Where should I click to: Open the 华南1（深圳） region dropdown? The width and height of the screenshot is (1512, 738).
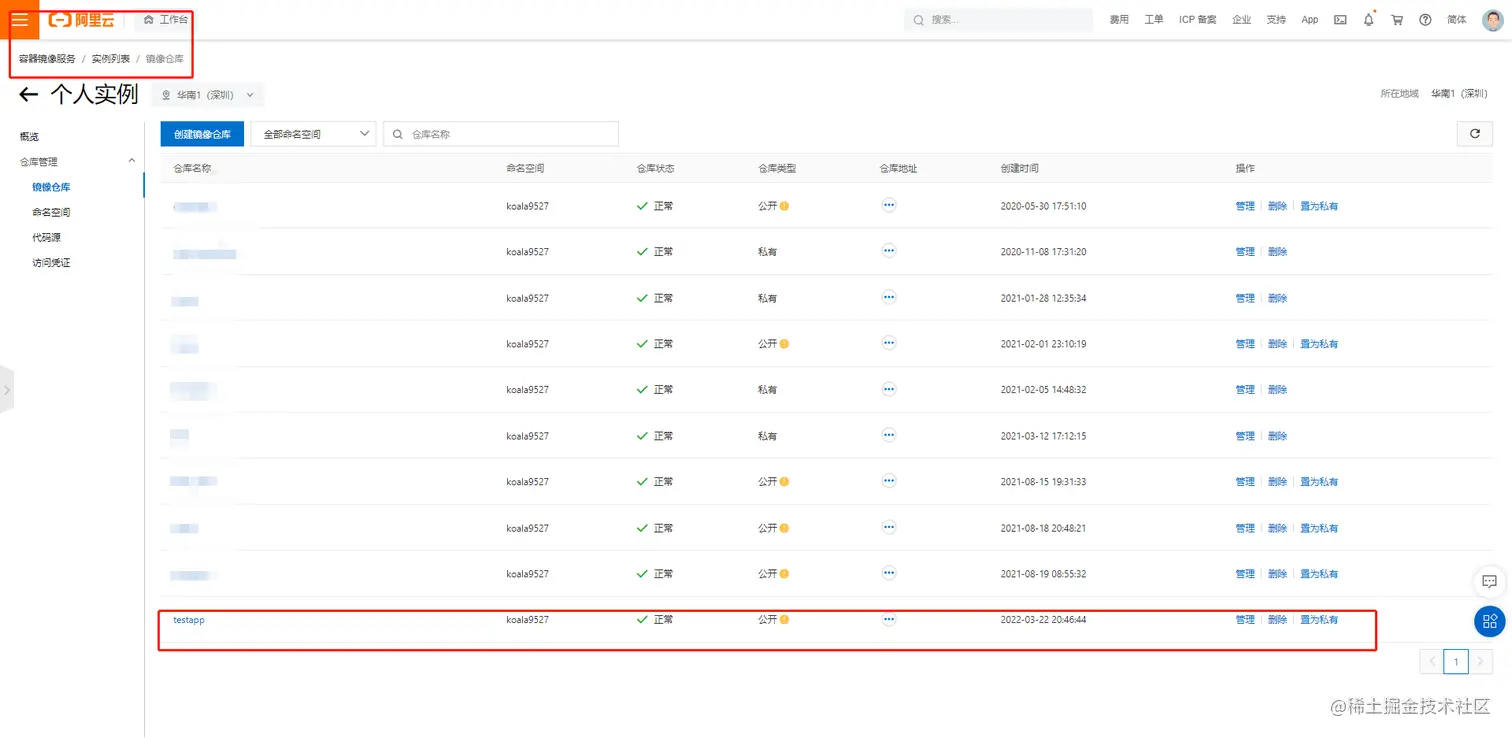pyautogui.click(x=208, y=95)
